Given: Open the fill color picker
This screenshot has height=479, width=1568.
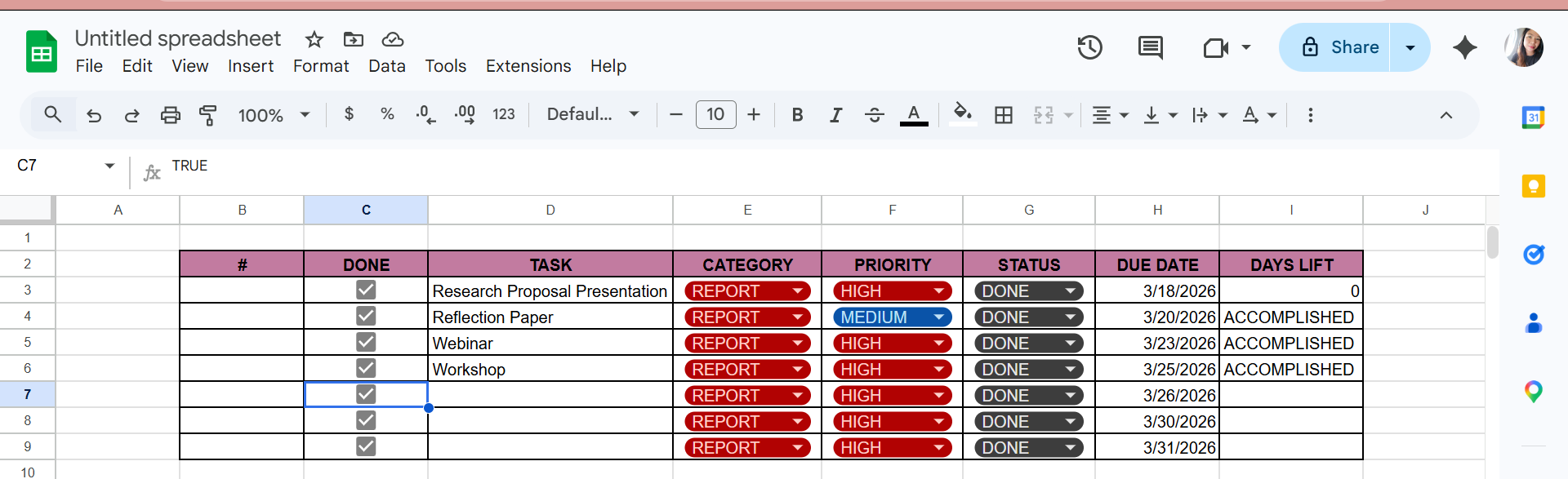Looking at the screenshot, I should coord(963,115).
